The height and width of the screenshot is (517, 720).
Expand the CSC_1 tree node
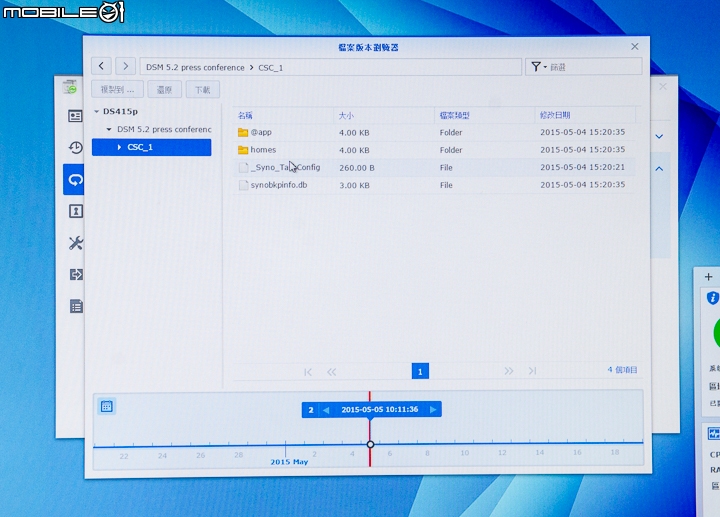119,147
